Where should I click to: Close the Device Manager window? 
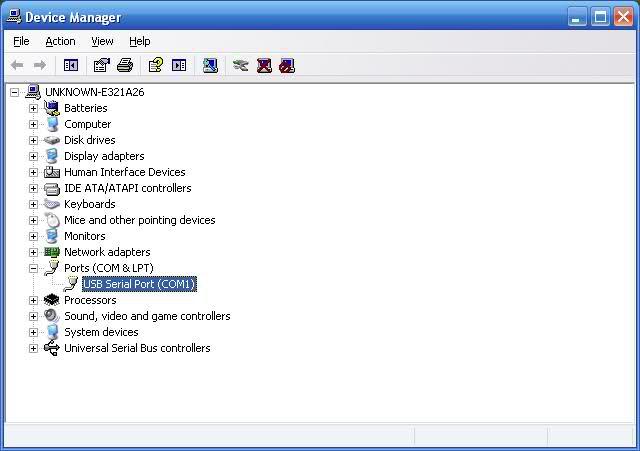624,17
